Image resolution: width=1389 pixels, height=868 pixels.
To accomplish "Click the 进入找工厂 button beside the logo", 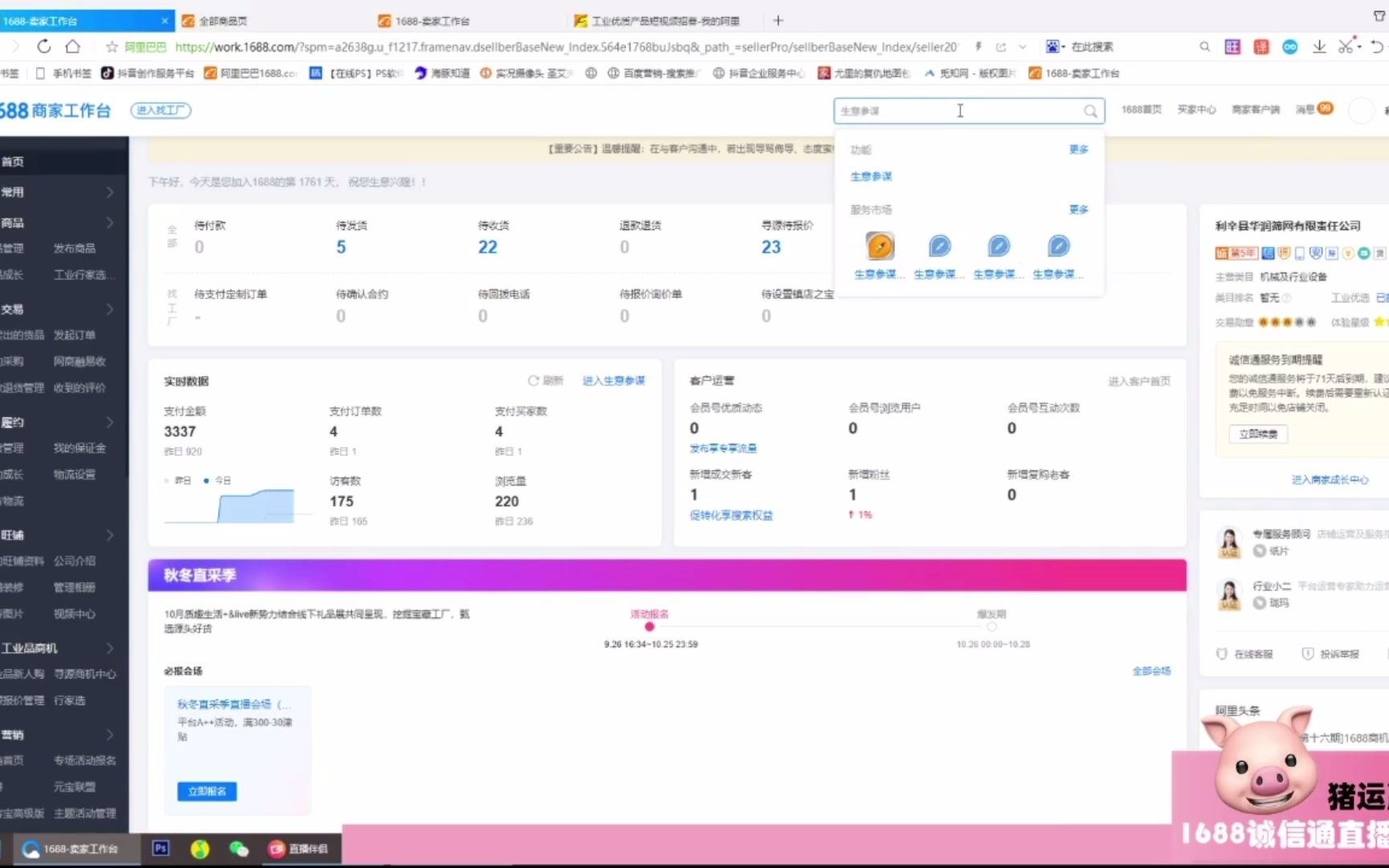I will (x=161, y=110).
